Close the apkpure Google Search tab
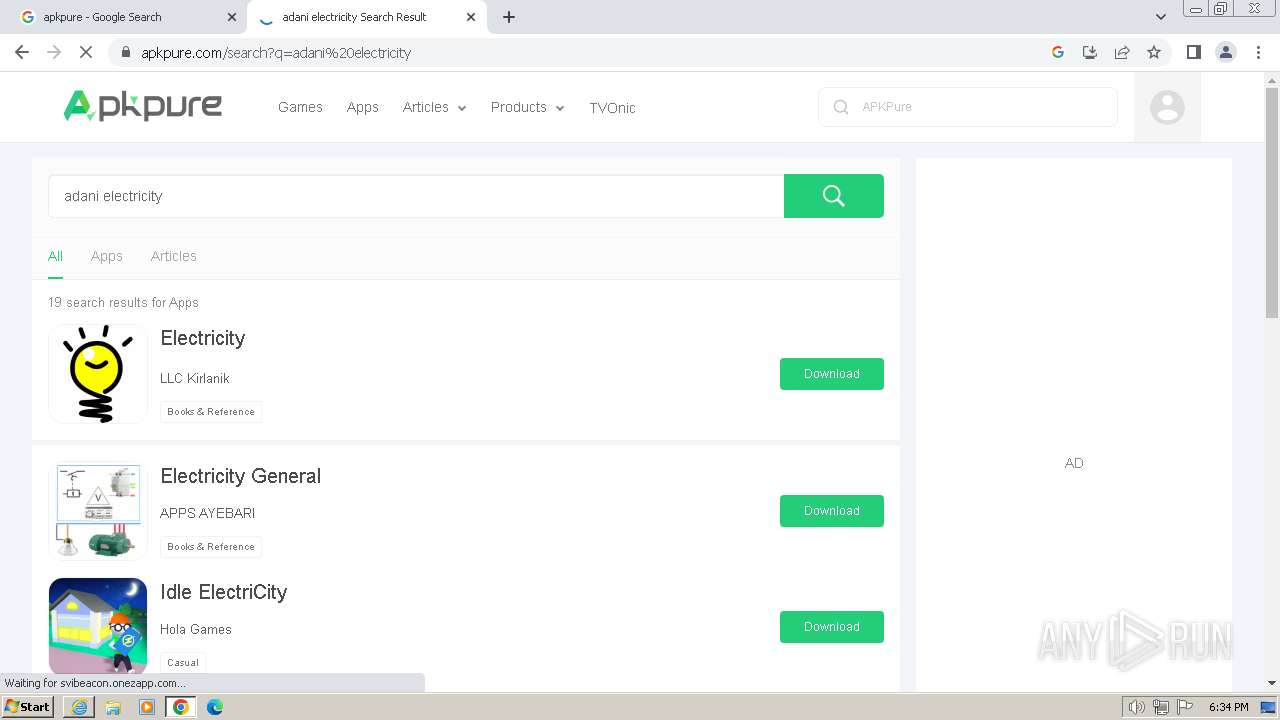This screenshot has width=1280, height=720. pyautogui.click(x=232, y=17)
